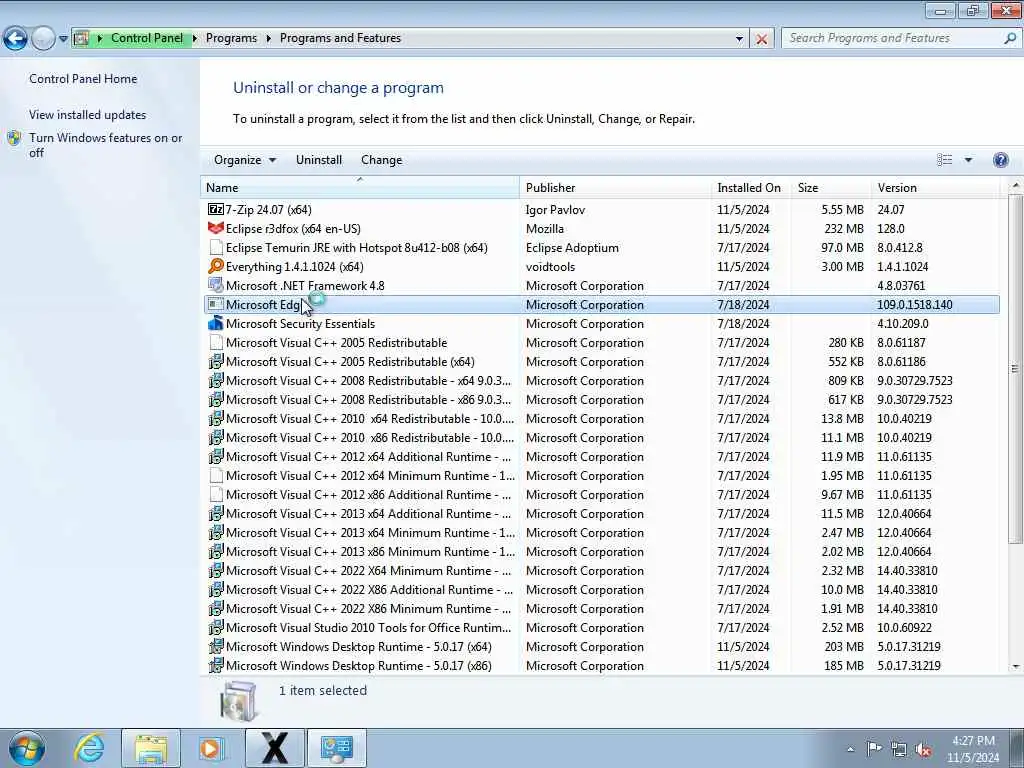
Task: Launch Internet Explorer from taskbar
Action: point(89,748)
